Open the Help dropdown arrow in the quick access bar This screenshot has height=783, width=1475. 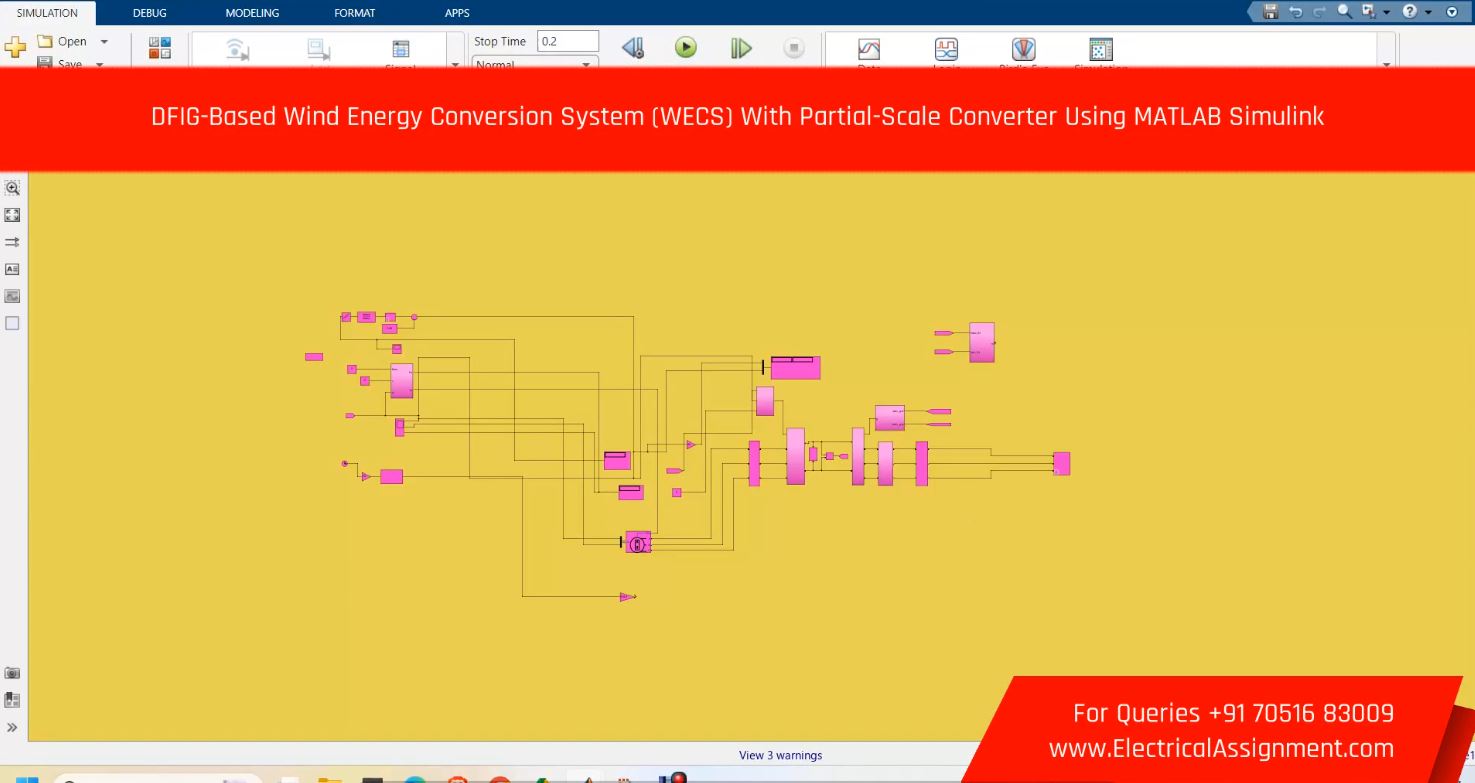(1428, 12)
